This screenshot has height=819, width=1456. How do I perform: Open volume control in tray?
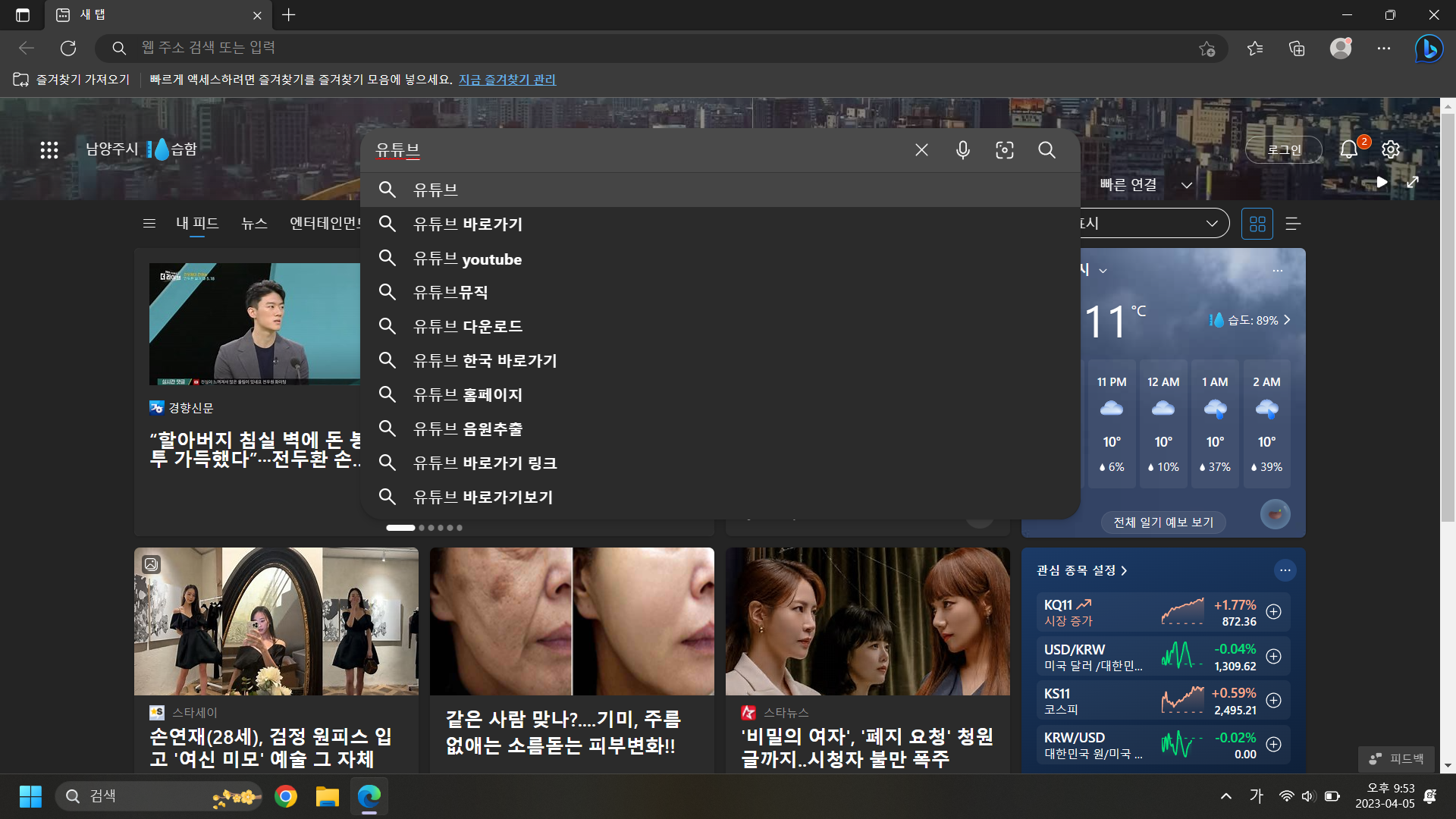[1308, 796]
